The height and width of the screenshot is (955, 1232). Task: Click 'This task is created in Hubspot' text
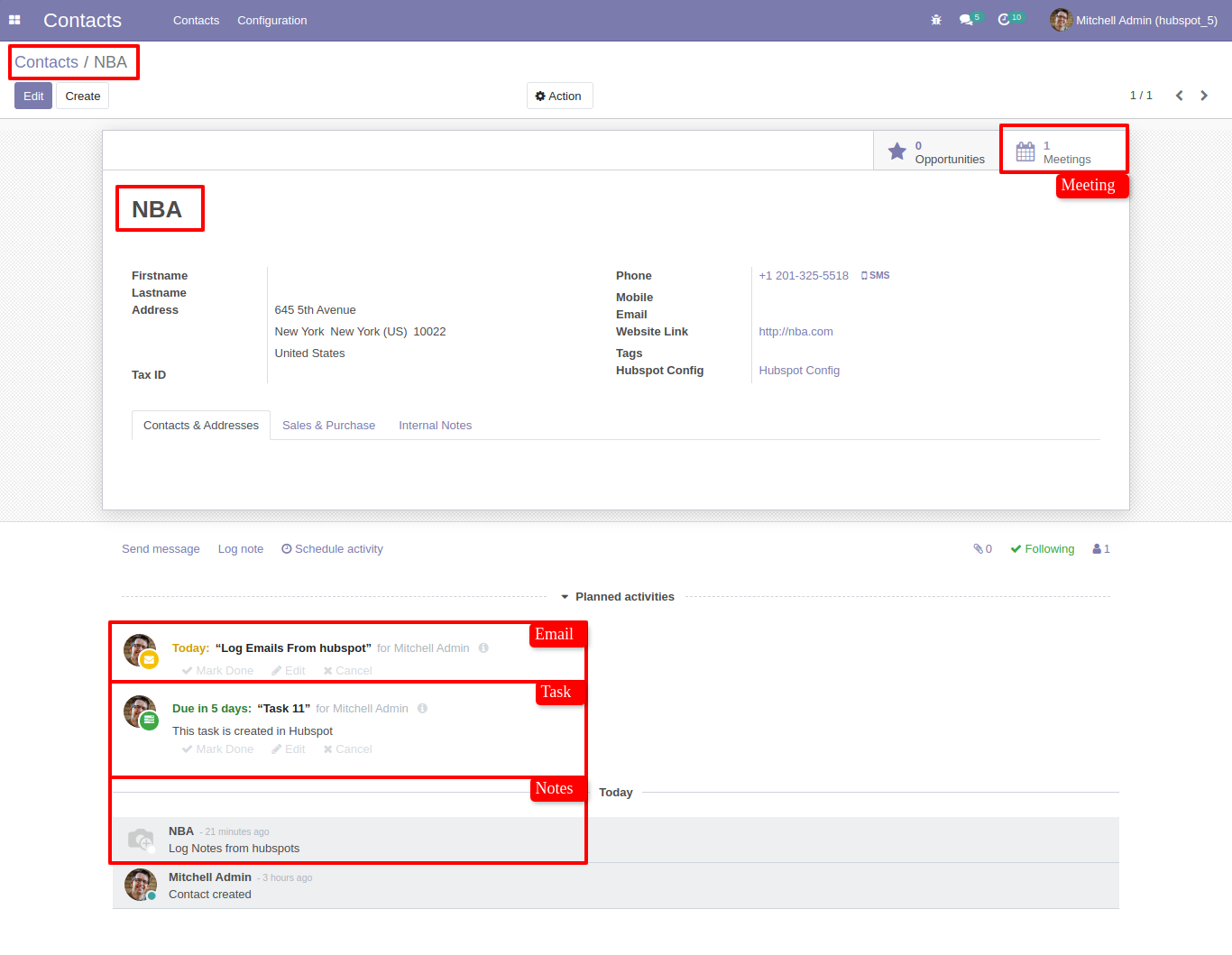[x=253, y=731]
